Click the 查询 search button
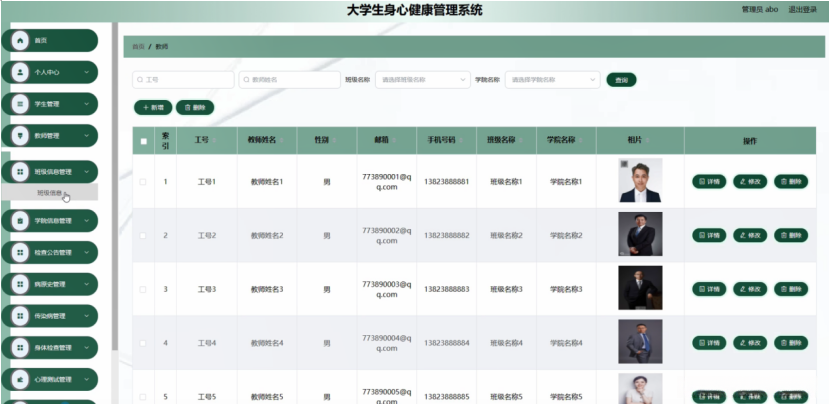Screen dimensions: 832x407 621,80
